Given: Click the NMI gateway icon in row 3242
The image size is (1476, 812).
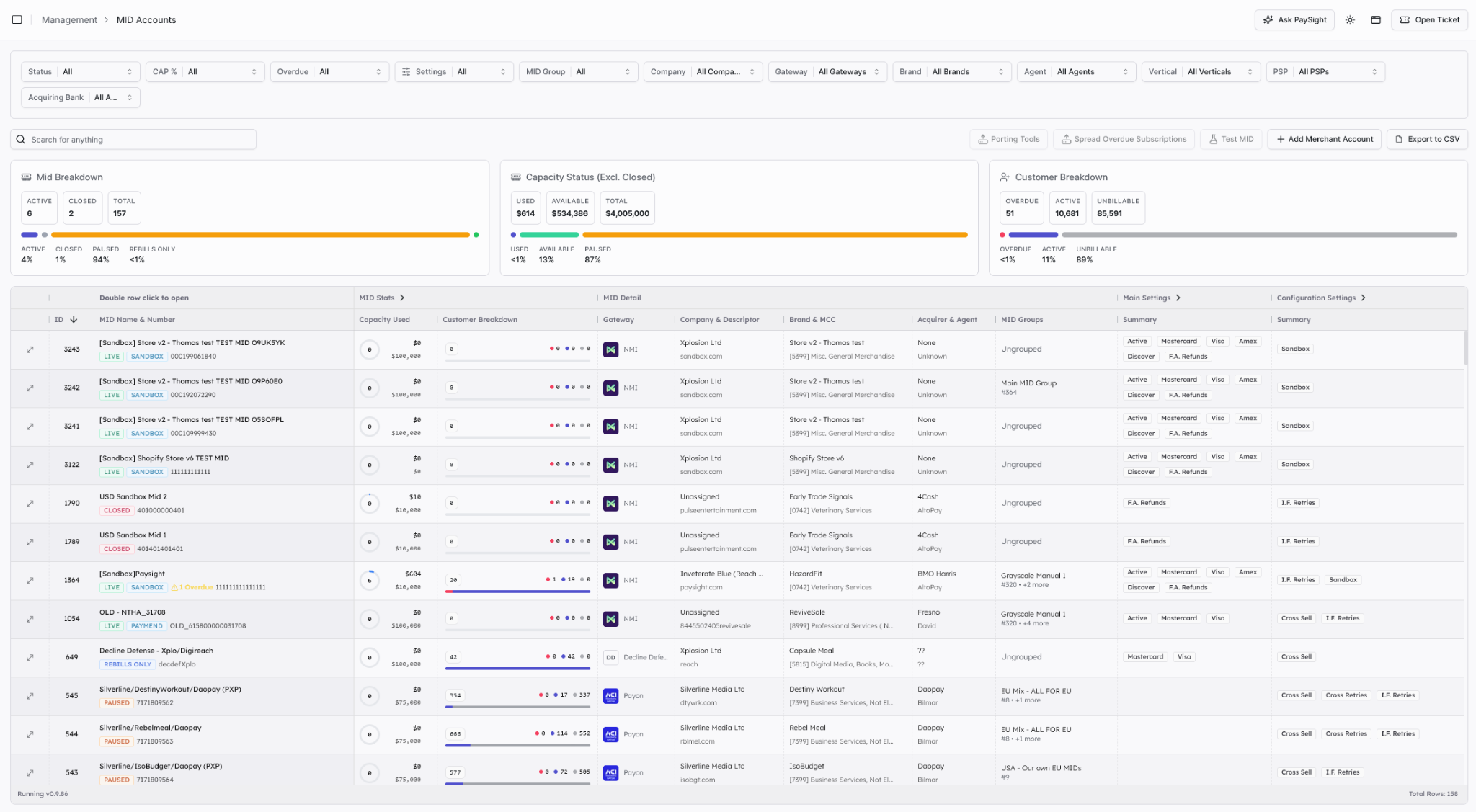Looking at the screenshot, I should (610, 388).
